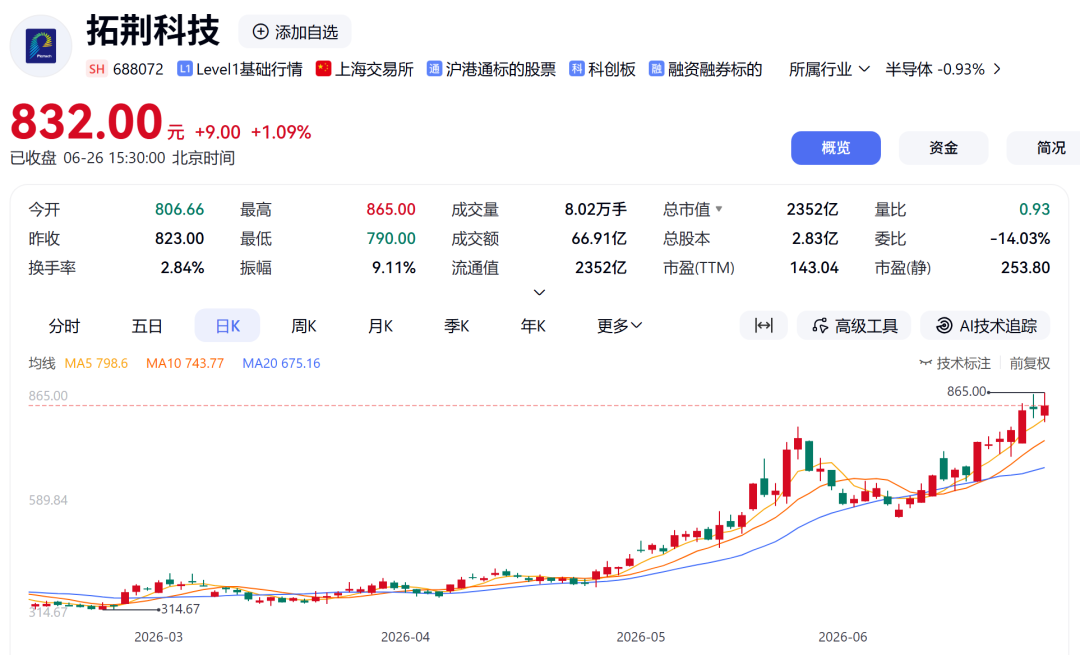The image size is (1080, 655).
Task: Click the 拓荆科技 company logo
Action: point(41,46)
